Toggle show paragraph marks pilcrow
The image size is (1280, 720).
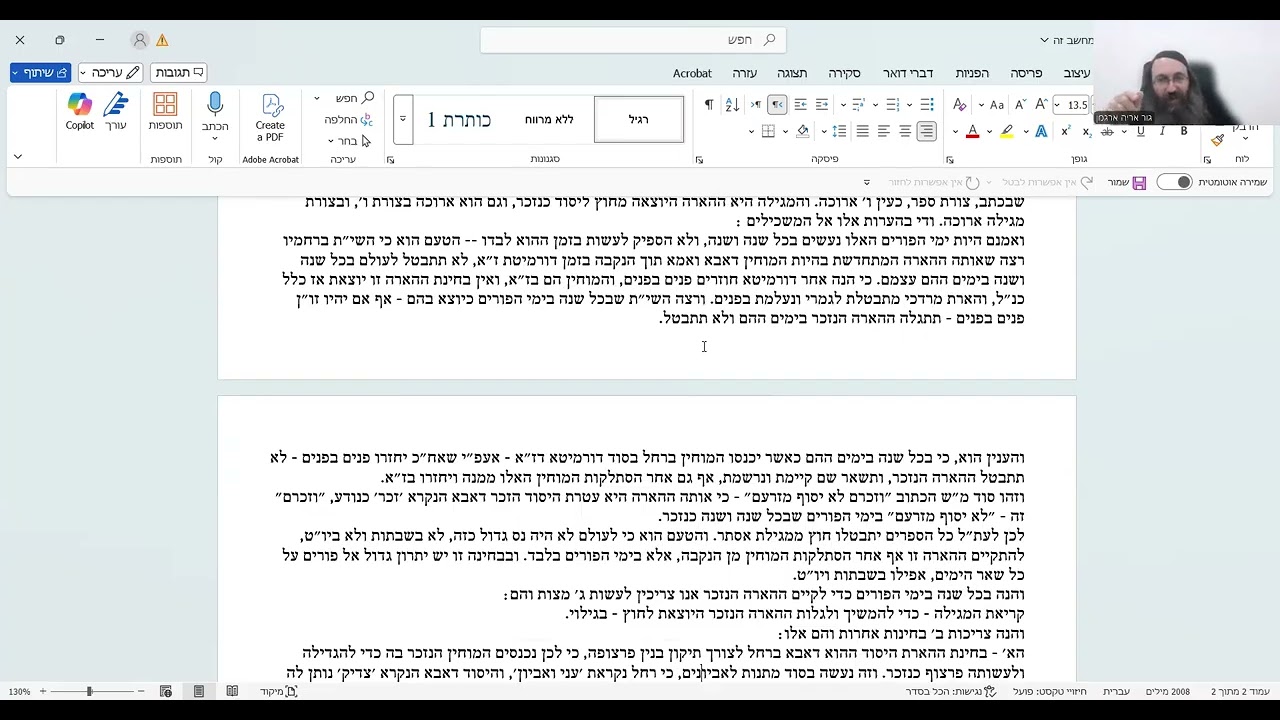point(708,105)
